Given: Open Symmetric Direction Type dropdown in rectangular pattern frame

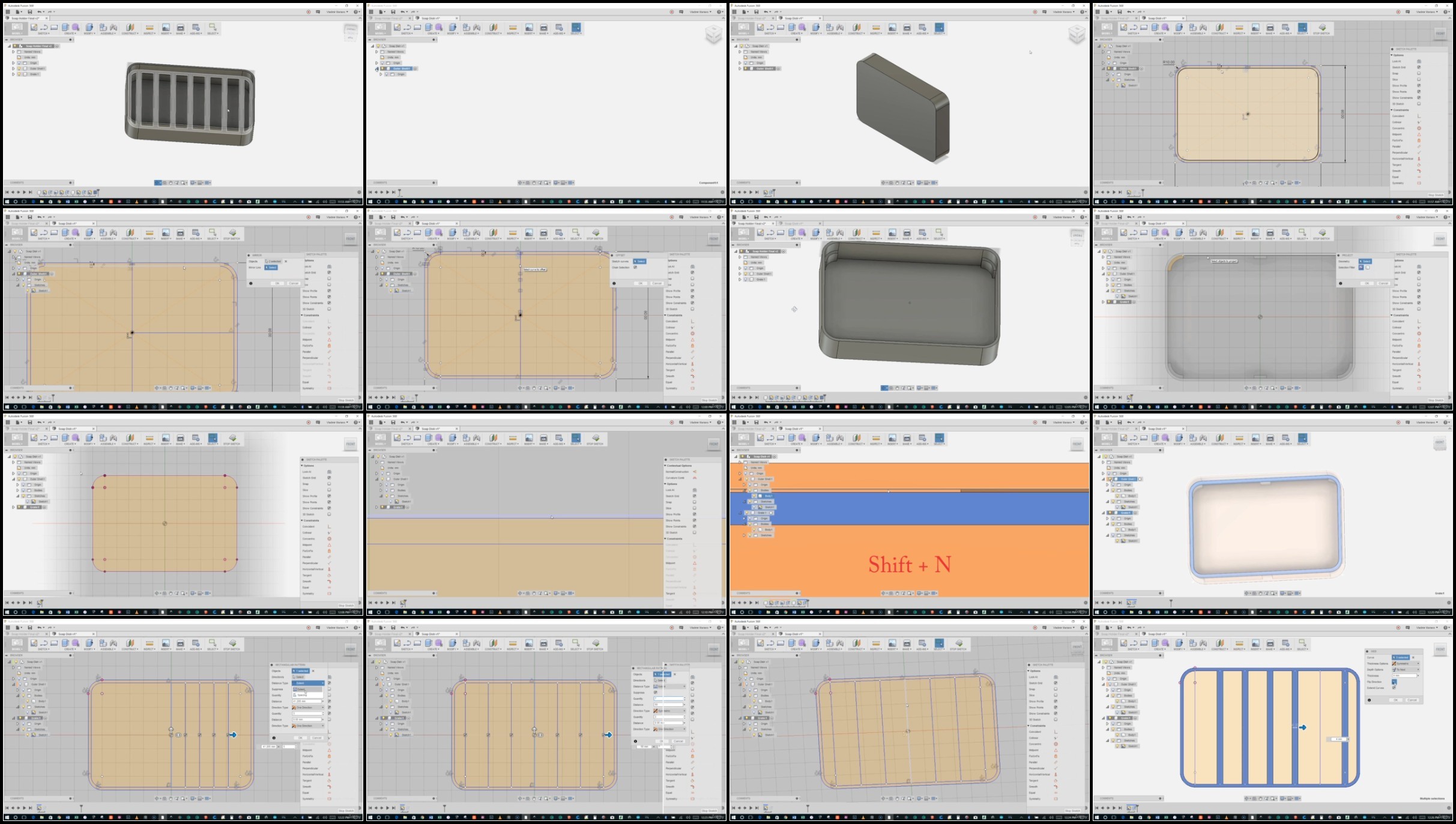Looking at the screenshot, I should pyautogui.click(x=669, y=711).
